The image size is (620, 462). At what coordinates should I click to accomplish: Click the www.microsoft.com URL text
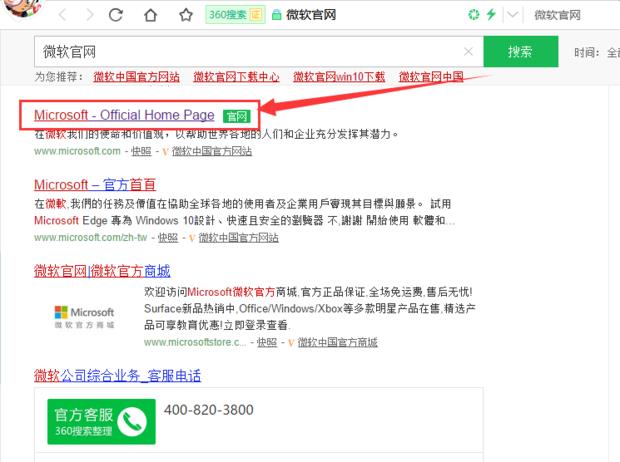pos(77,151)
